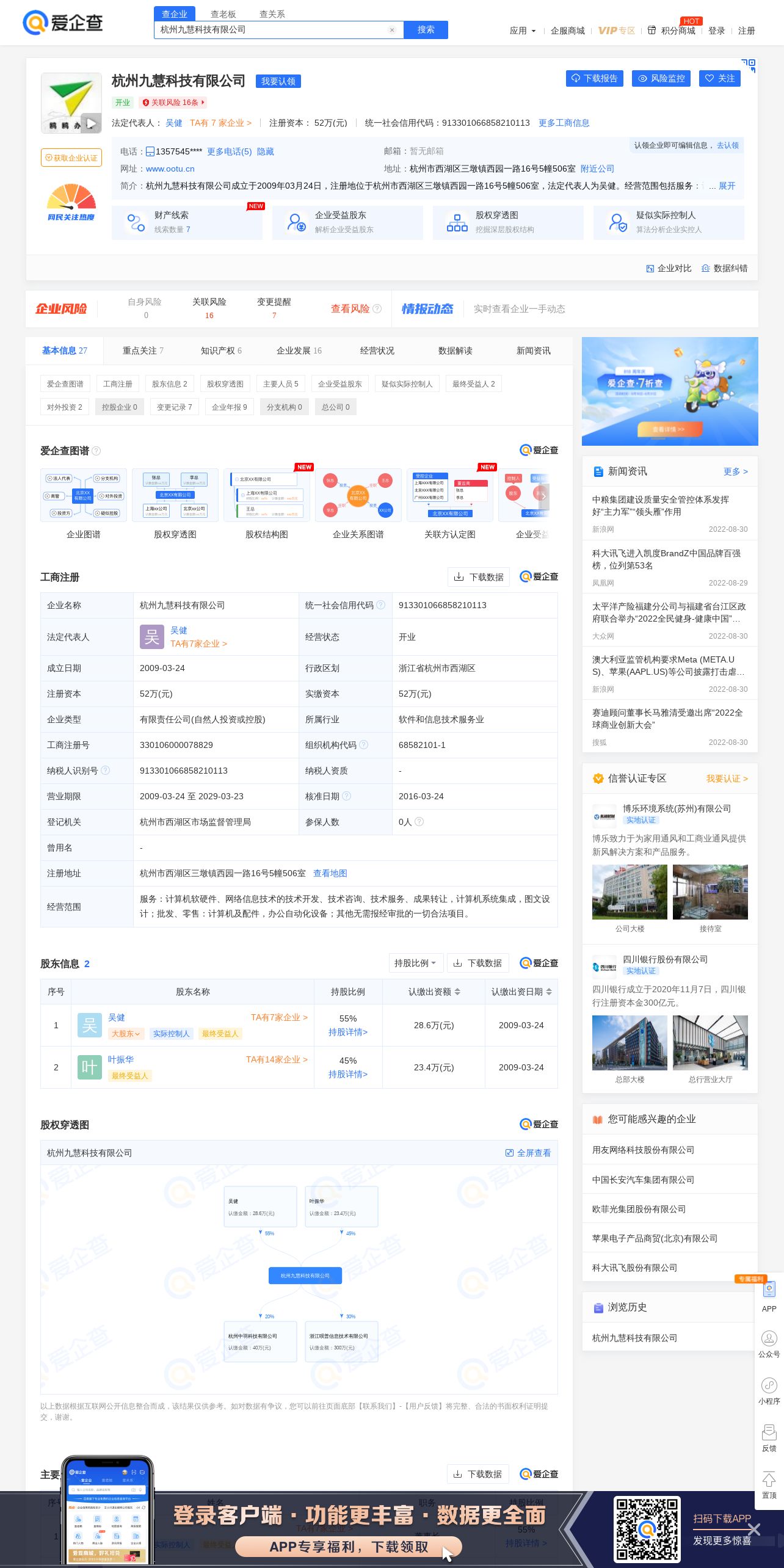Play the company logo video
Screen dimensions: 784x1568
coord(90,124)
